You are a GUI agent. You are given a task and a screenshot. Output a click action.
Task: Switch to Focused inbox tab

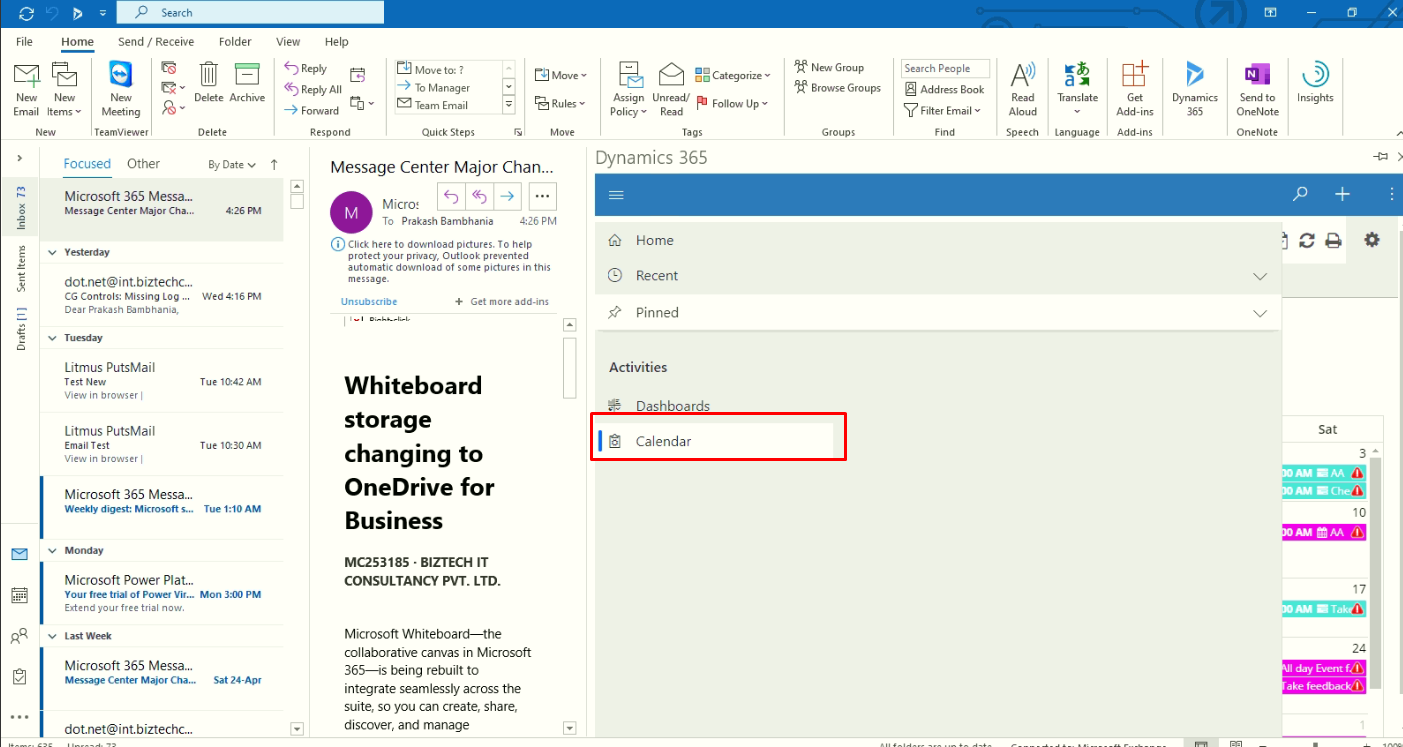point(87,164)
